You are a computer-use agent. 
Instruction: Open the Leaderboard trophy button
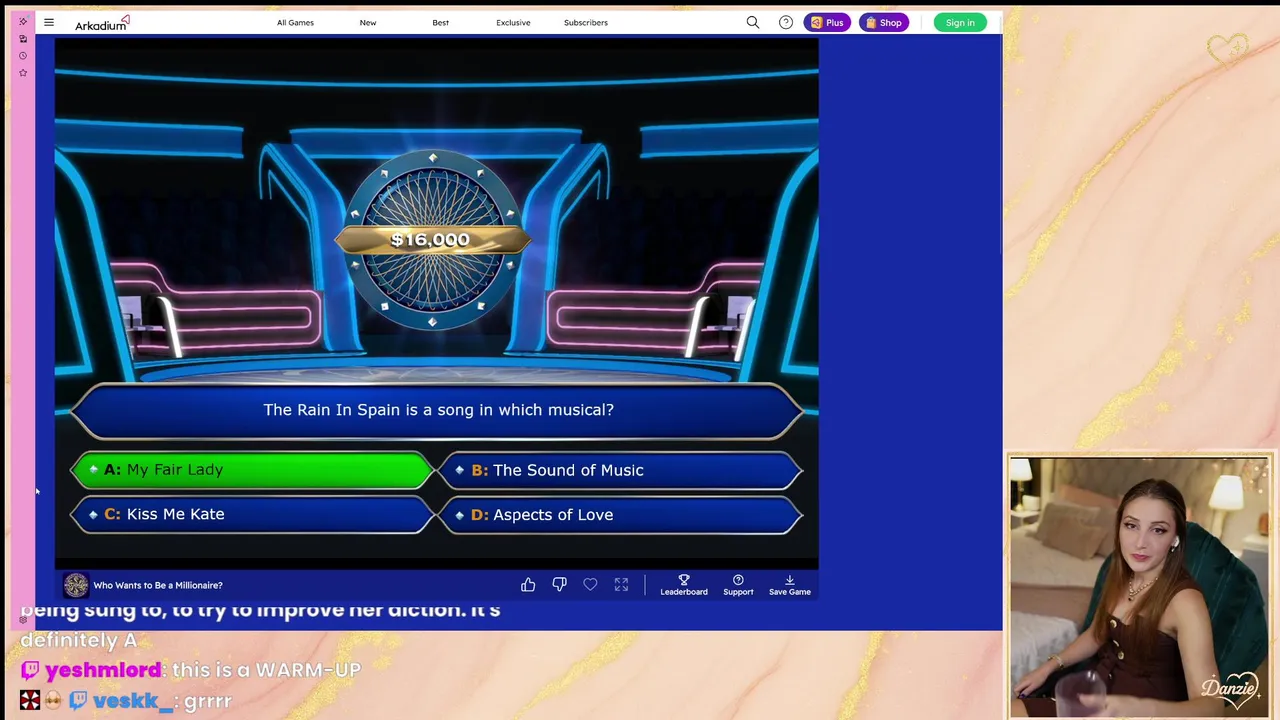[684, 585]
